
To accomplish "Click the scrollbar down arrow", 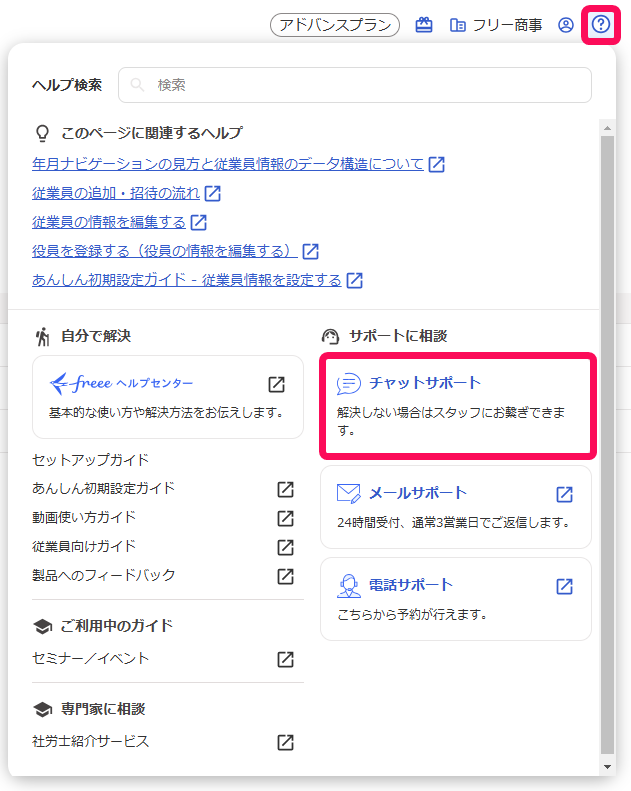I will 607,767.
